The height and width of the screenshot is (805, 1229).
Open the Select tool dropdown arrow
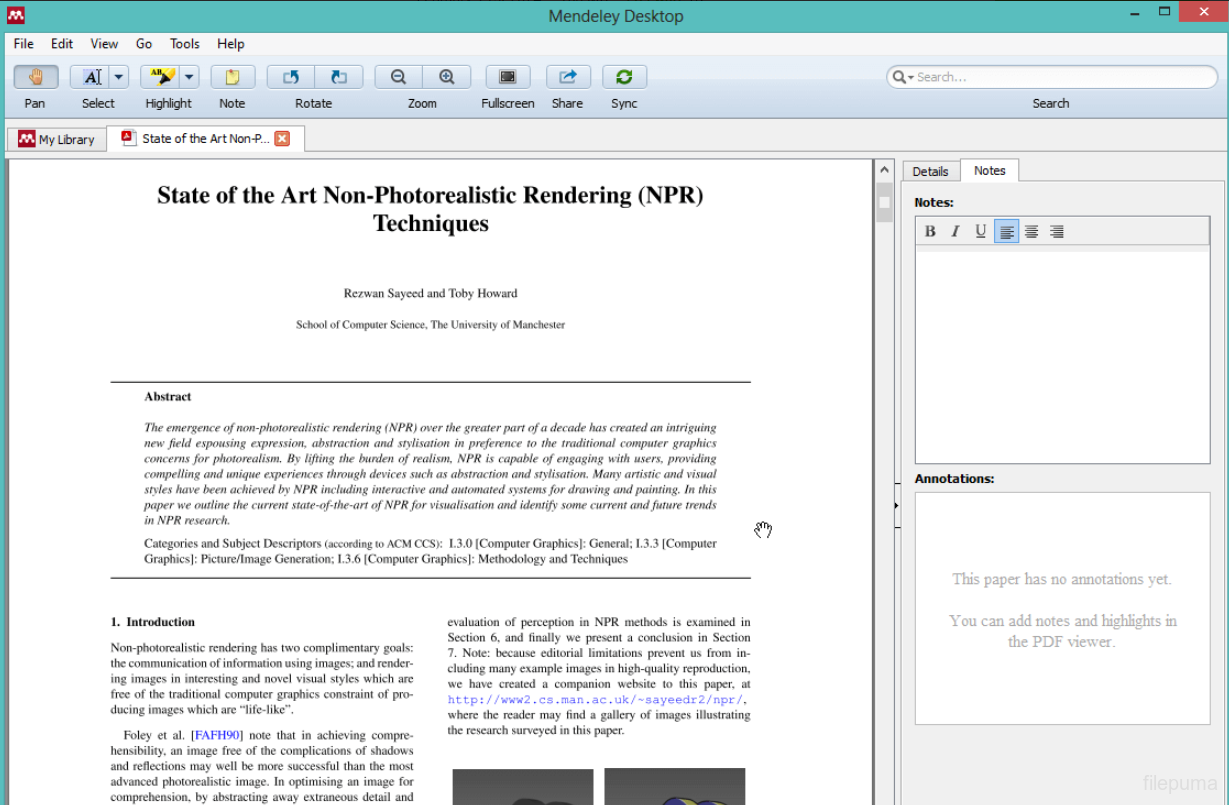tap(119, 77)
